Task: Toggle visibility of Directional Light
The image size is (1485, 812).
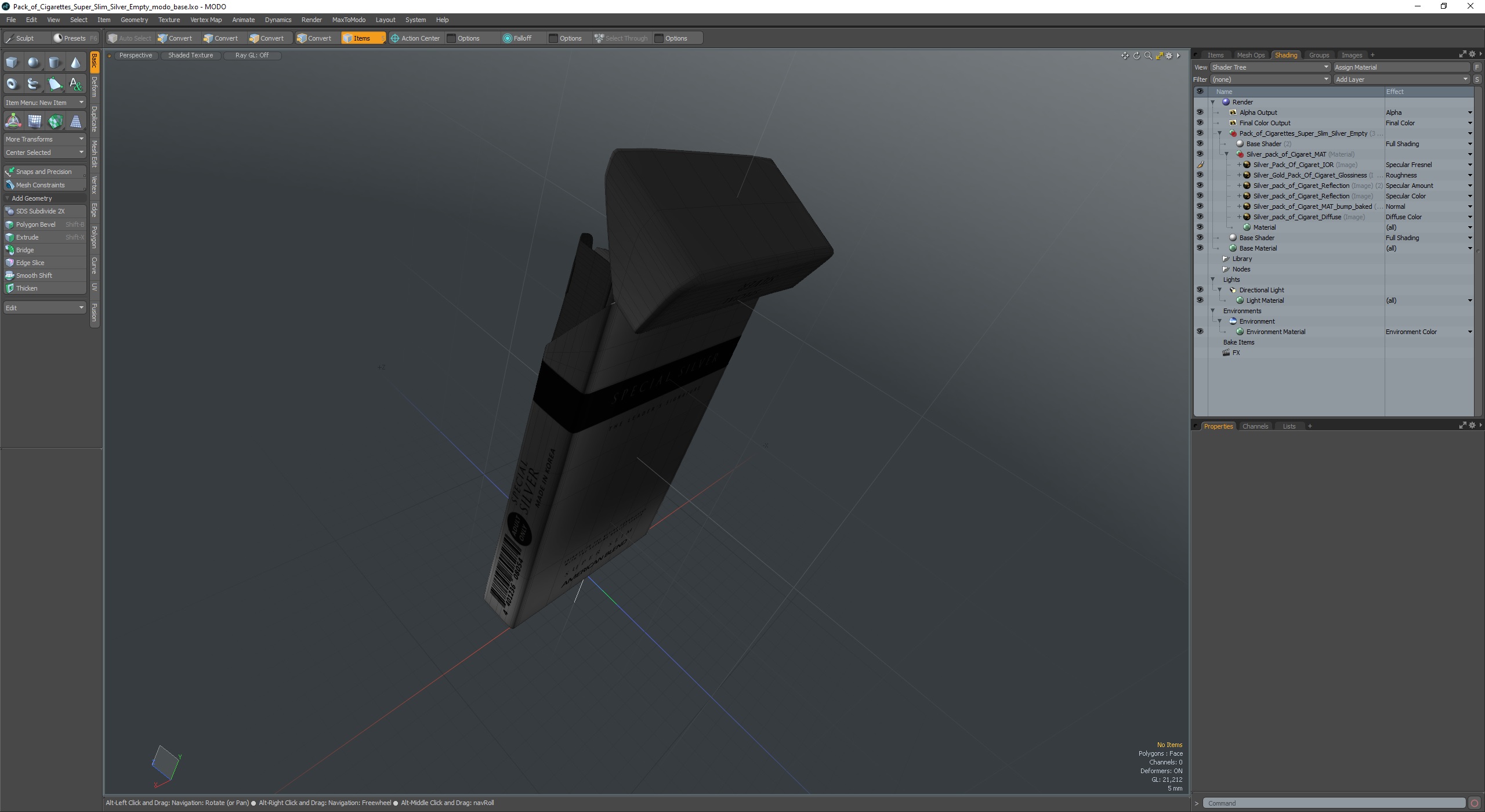Action: 1200,290
